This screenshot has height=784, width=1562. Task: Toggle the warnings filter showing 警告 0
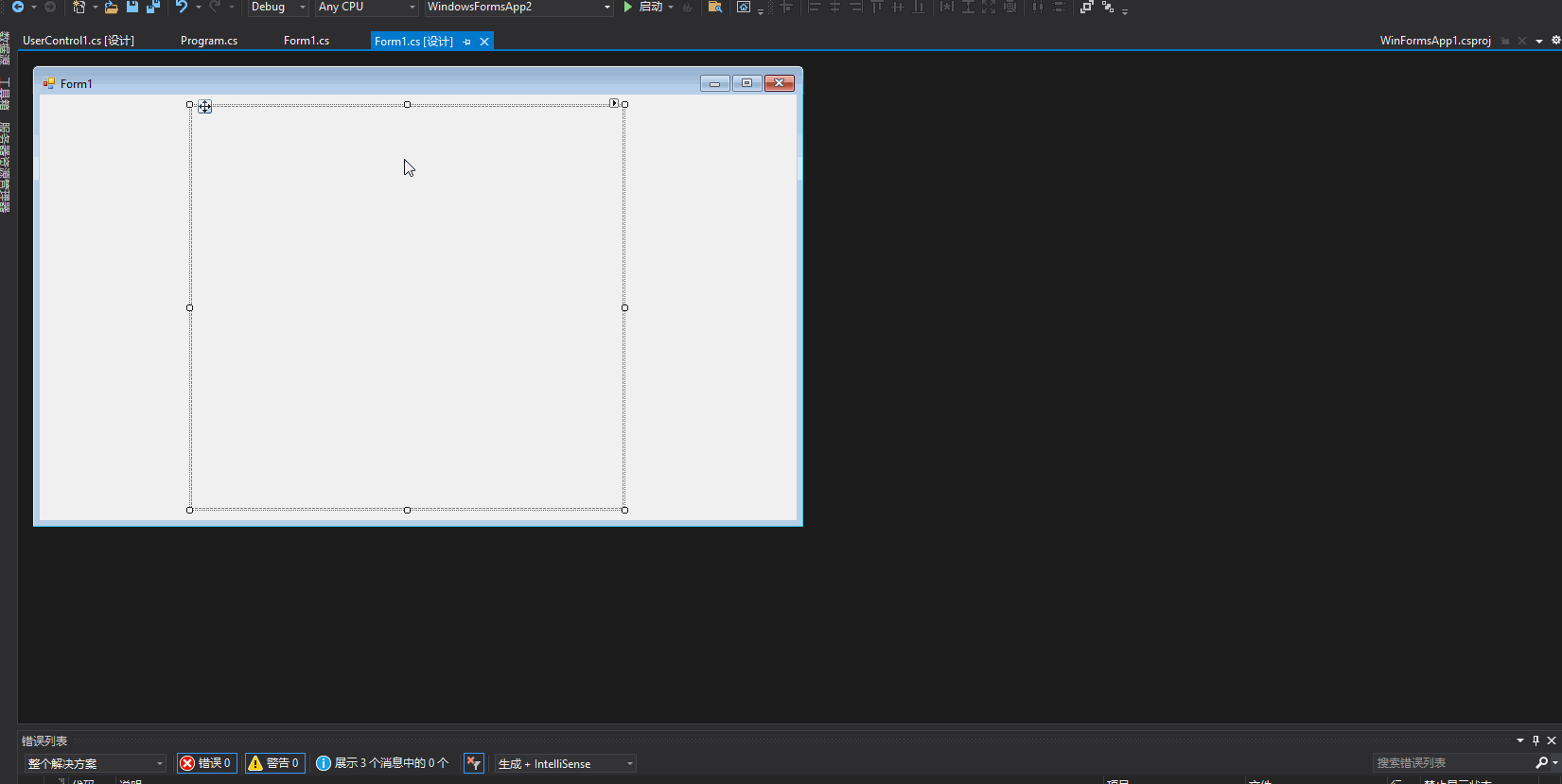point(274,763)
